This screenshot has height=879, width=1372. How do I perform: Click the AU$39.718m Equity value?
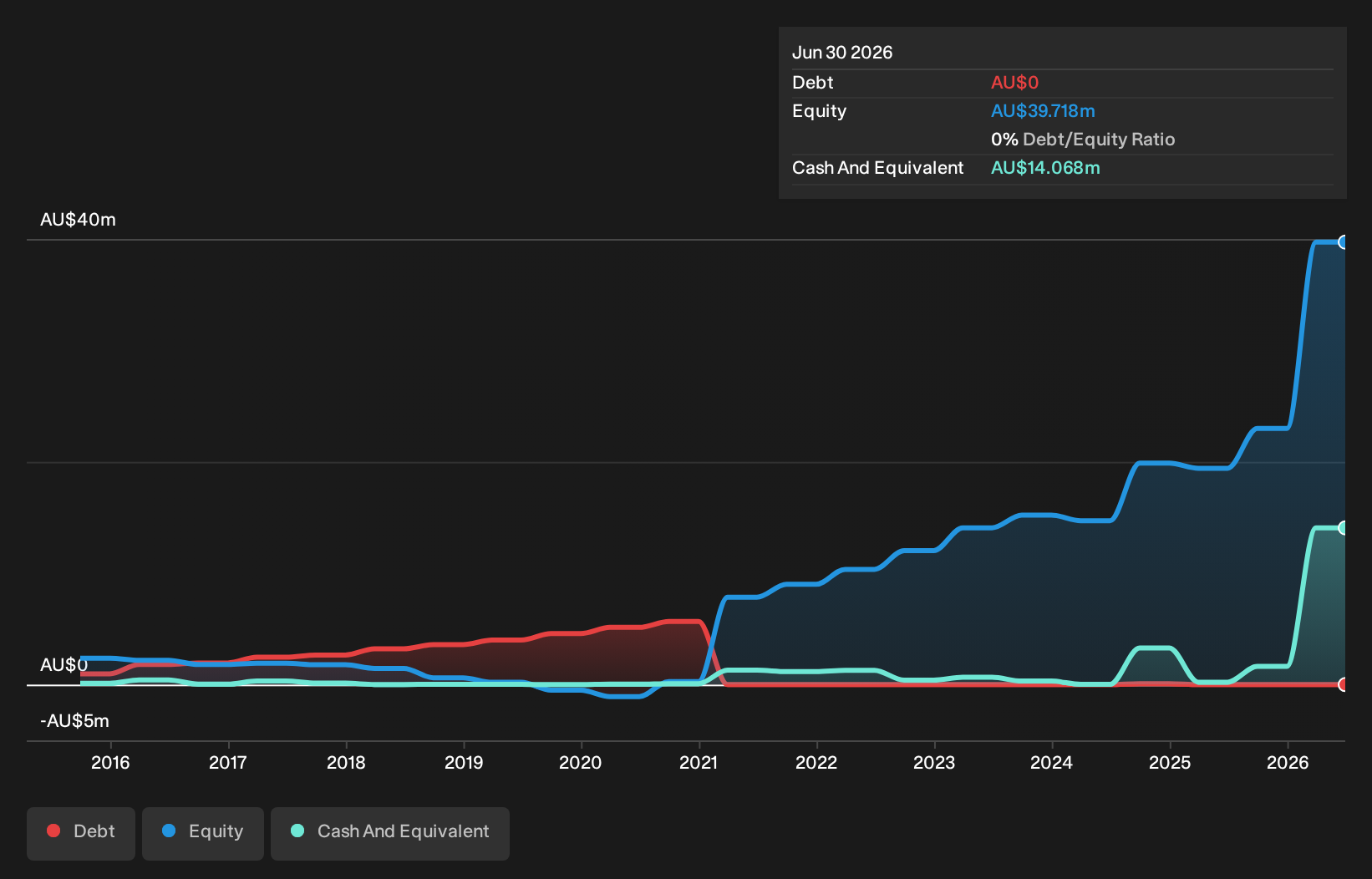point(1043,111)
